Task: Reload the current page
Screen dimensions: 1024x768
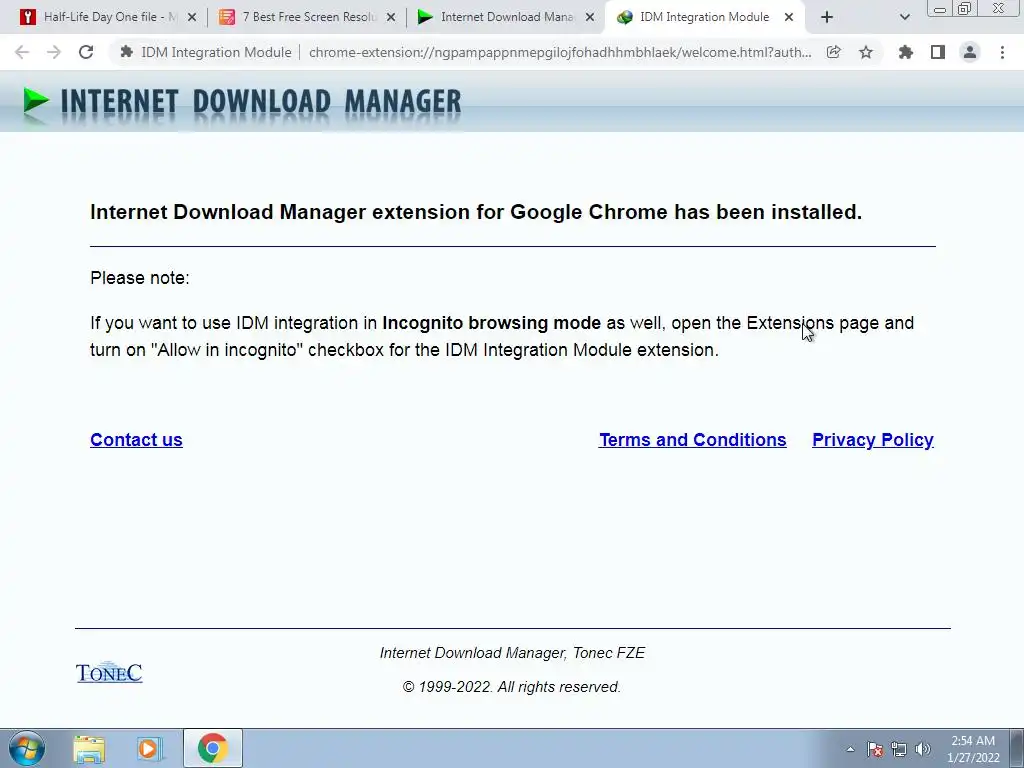Action: [x=86, y=52]
